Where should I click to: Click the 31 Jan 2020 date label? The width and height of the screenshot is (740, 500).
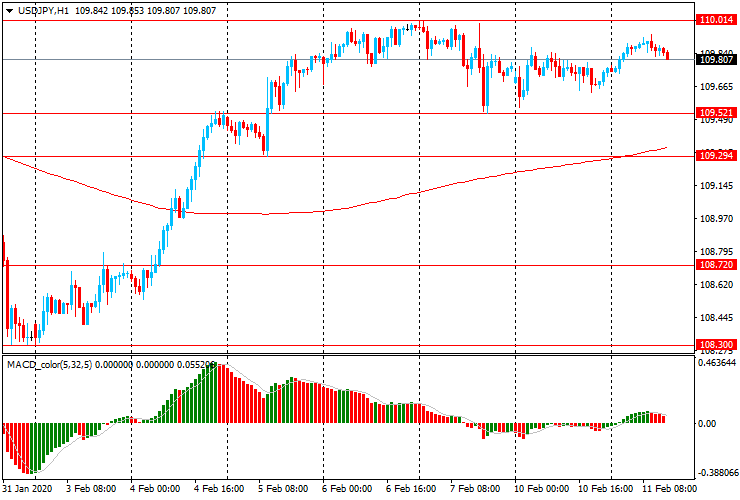coord(27,488)
